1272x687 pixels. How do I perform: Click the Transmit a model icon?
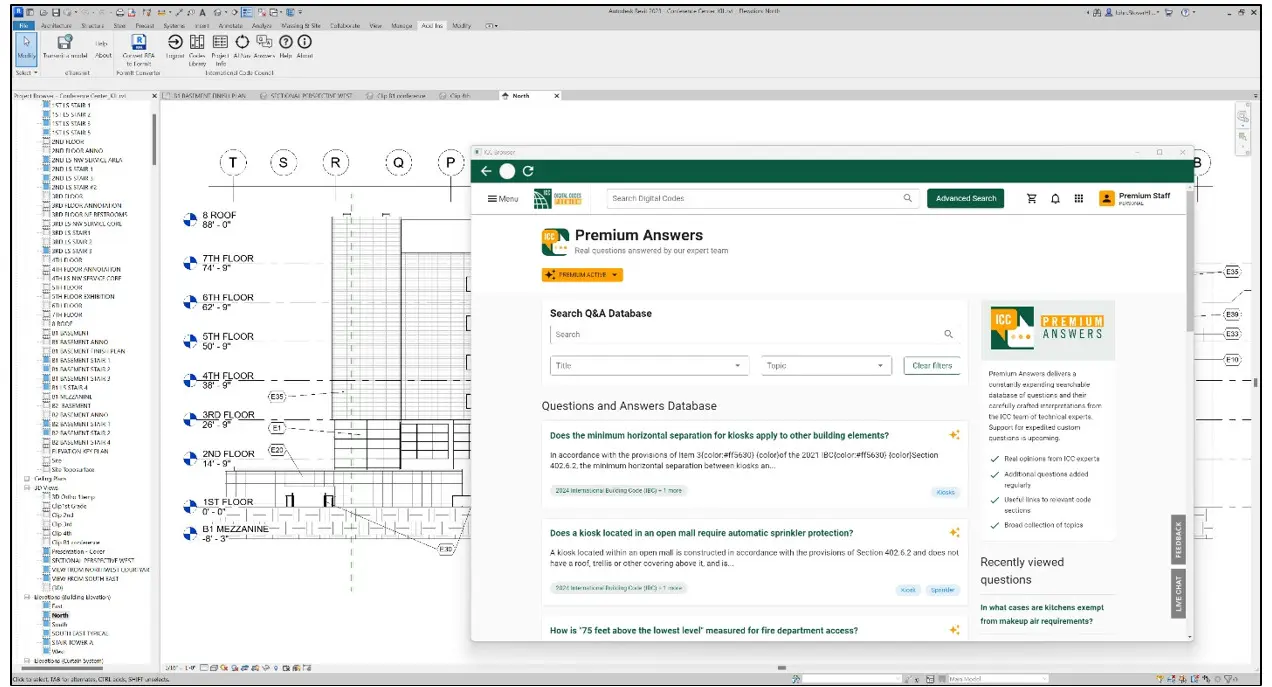click(x=64, y=42)
